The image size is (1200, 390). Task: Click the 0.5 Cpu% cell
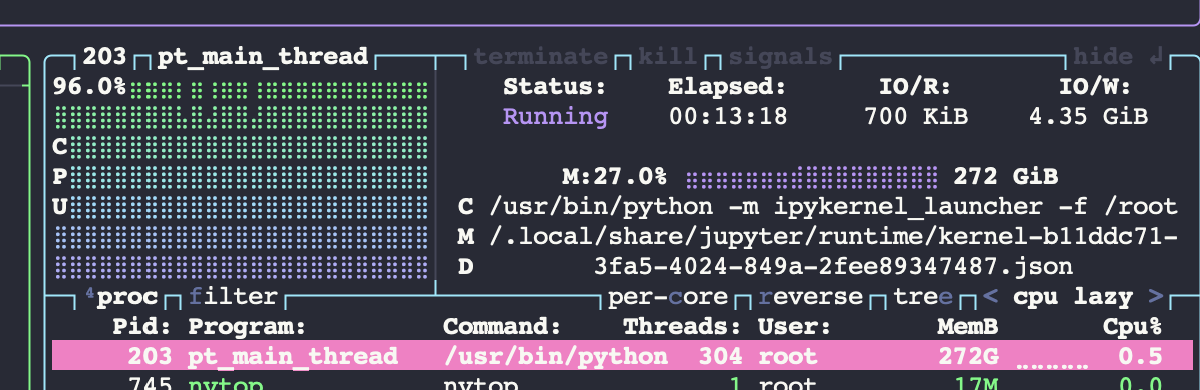1140,357
